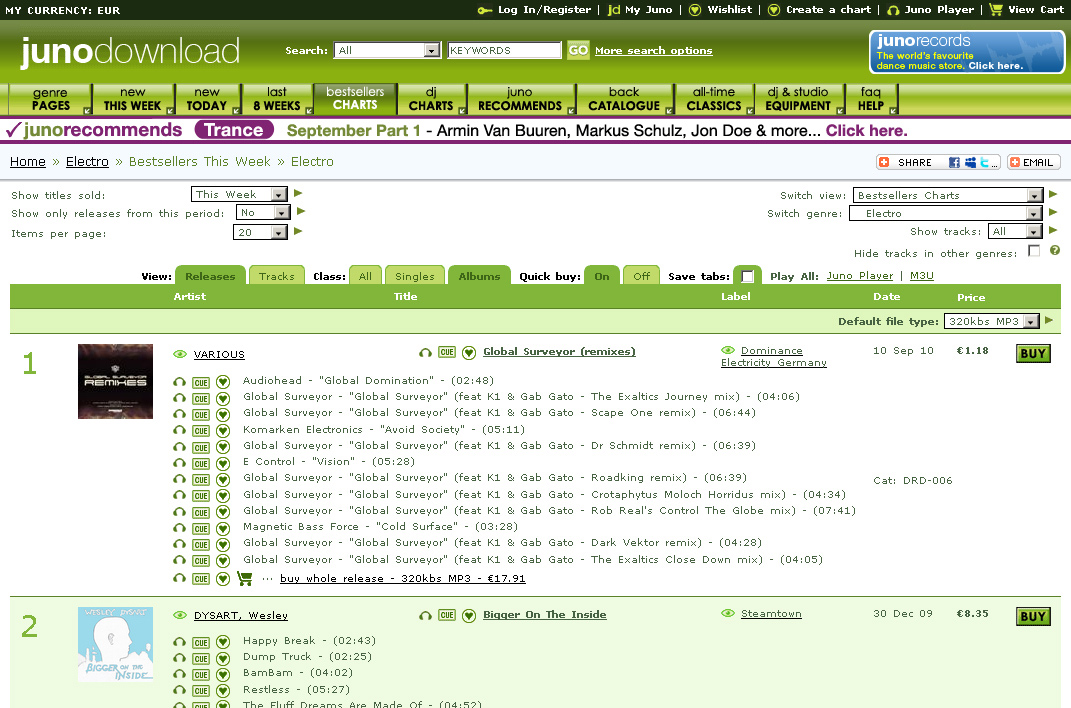Click the Share button
This screenshot has width=1071, height=708.
(x=939, y=162)
